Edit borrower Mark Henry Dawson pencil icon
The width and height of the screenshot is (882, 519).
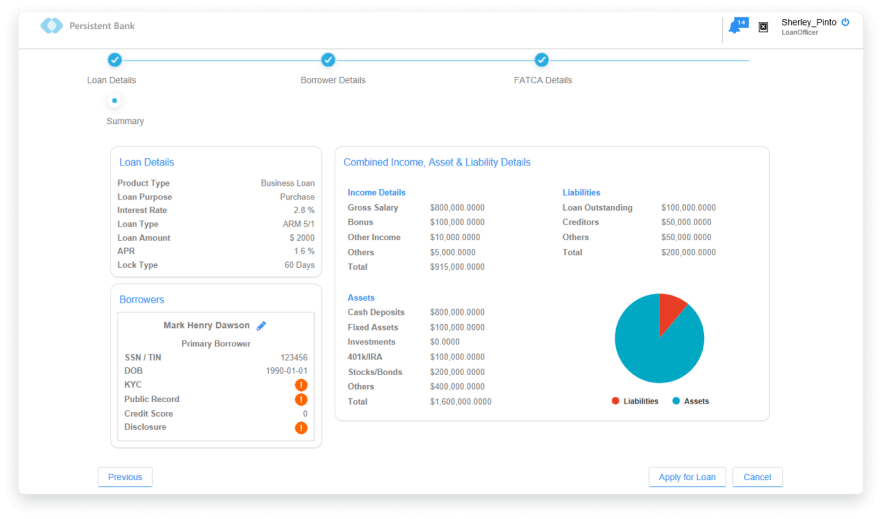[x=261, y=325]
